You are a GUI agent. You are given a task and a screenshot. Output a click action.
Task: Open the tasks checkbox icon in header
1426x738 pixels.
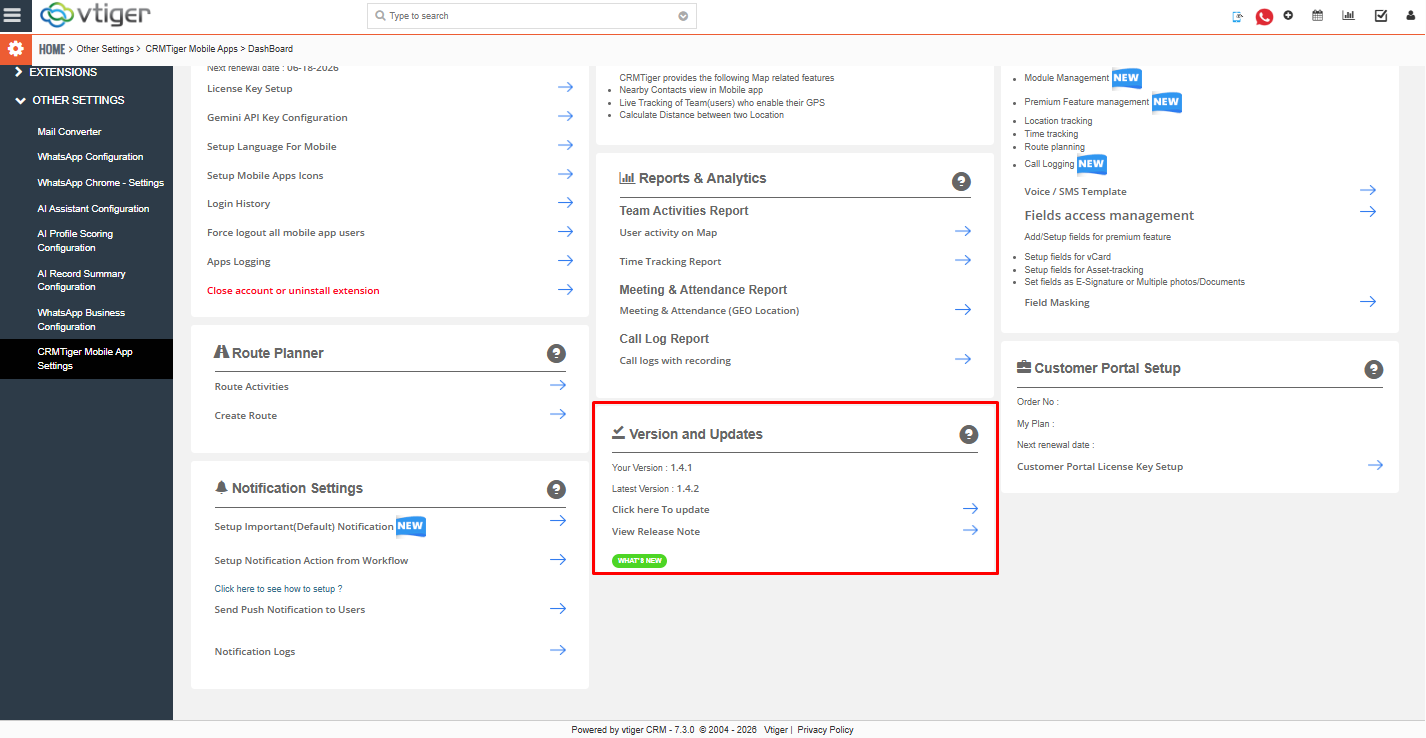click(1381, 15)
